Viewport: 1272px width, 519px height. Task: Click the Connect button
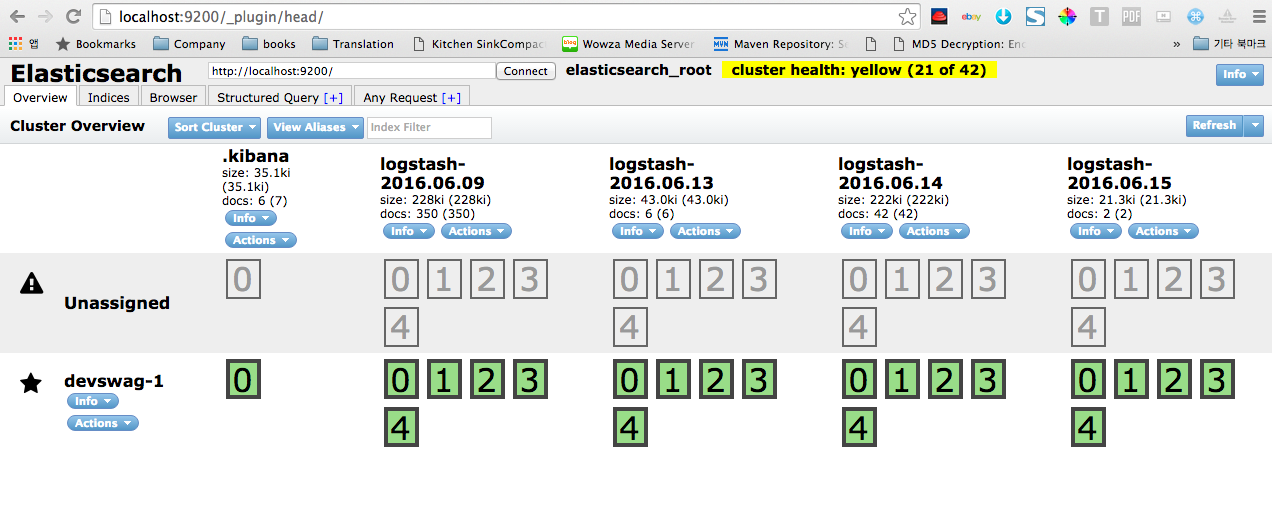point(526,71)
